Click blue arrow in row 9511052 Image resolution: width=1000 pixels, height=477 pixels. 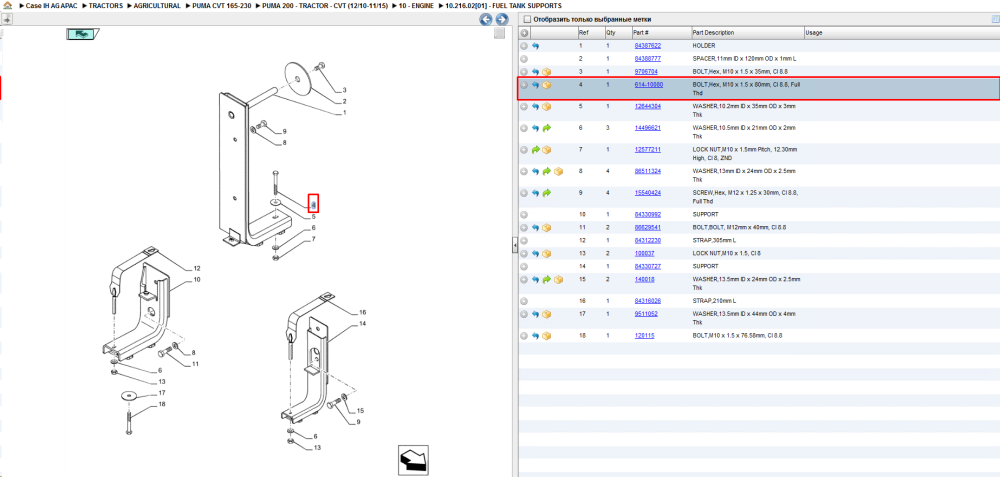[536, 314]
